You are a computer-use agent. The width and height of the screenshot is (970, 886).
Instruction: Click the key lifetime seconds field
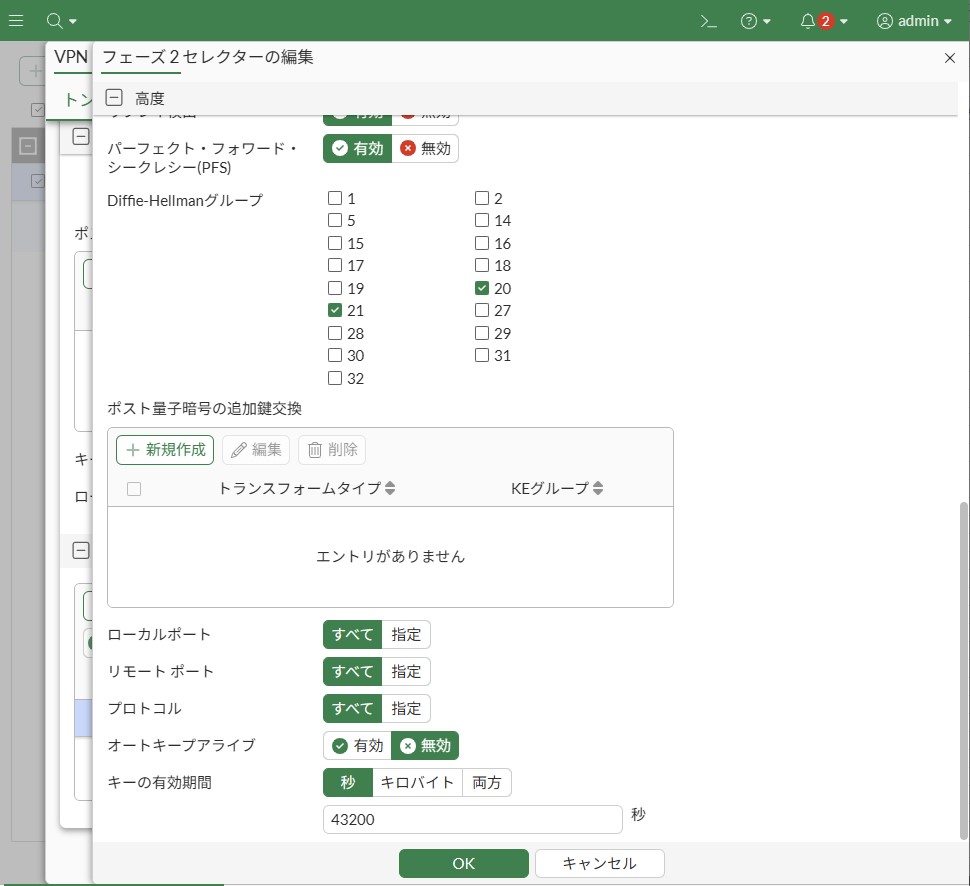tap(472, 820)
